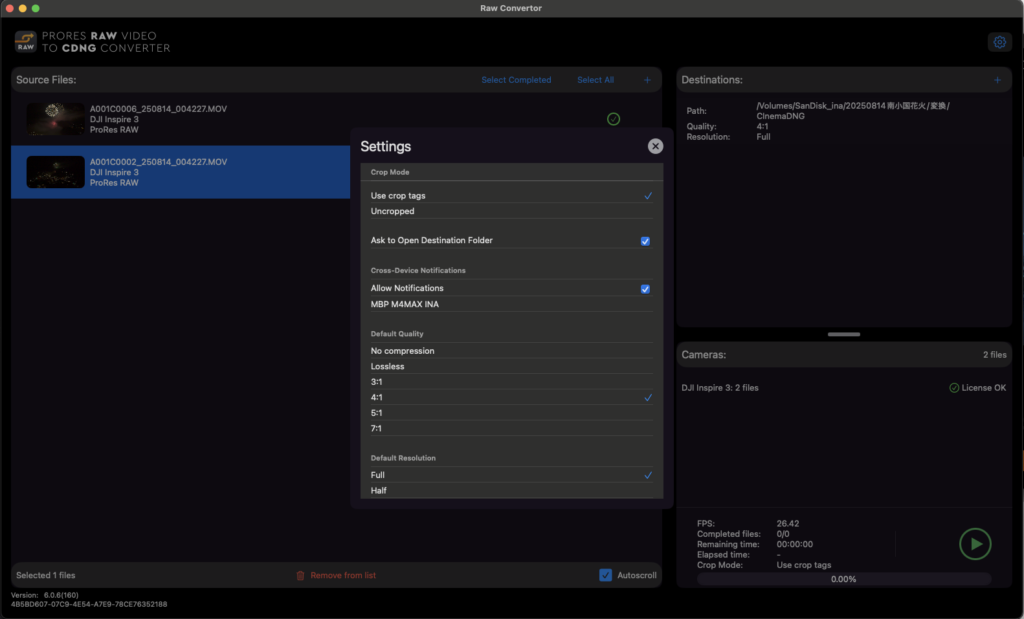The height and width of the screenshot is (619, 1024).
Task: Click the Default Quality section header
Action: [x=397, y=334]
